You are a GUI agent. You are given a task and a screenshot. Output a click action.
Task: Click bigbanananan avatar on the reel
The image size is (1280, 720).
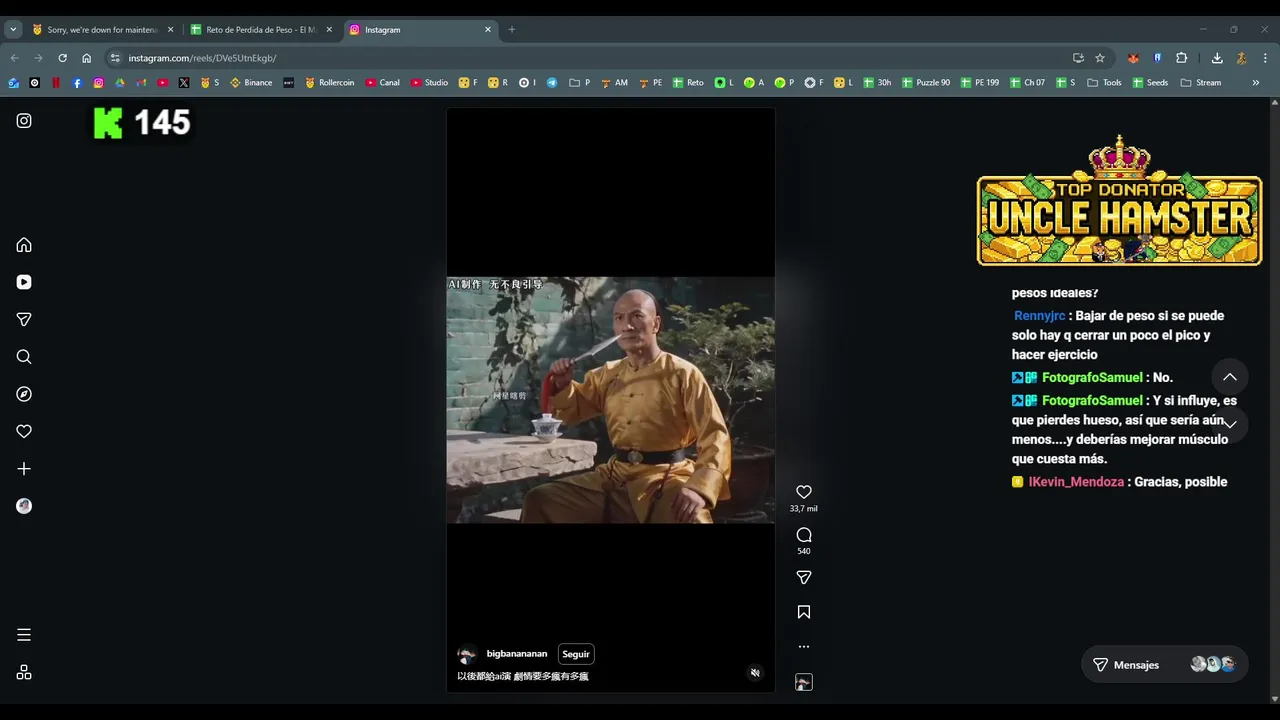pos(466,655)
